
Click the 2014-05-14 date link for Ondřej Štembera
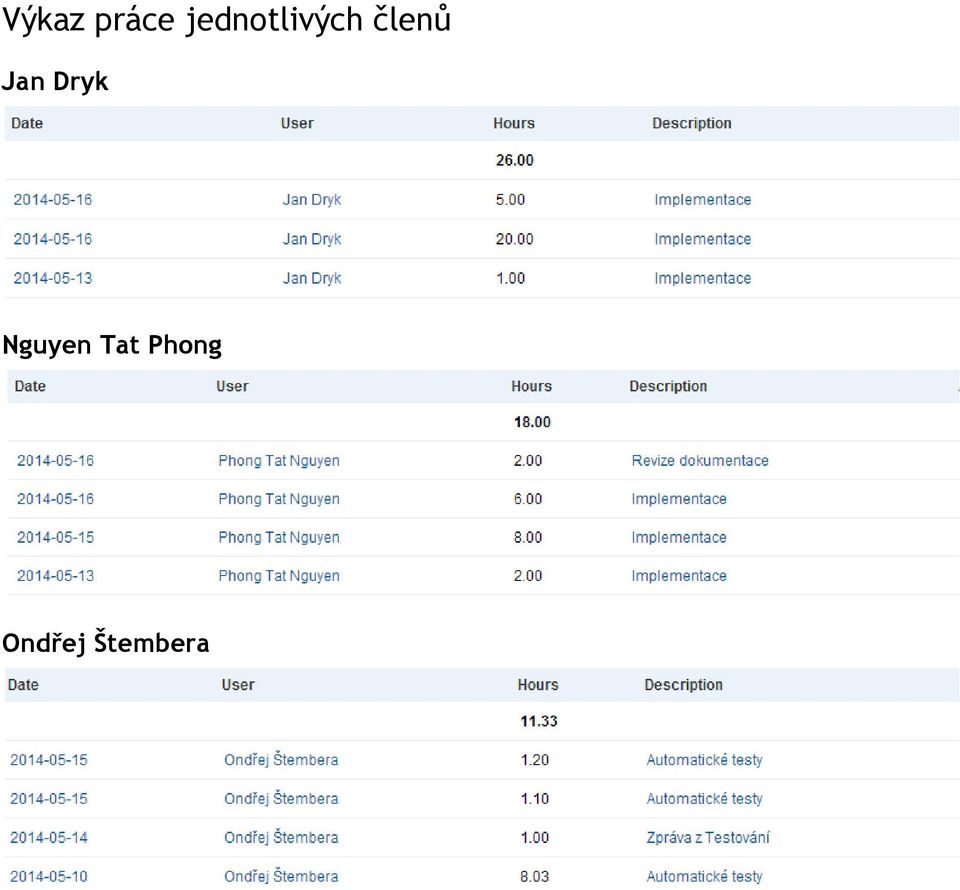(x=49, y=838)
